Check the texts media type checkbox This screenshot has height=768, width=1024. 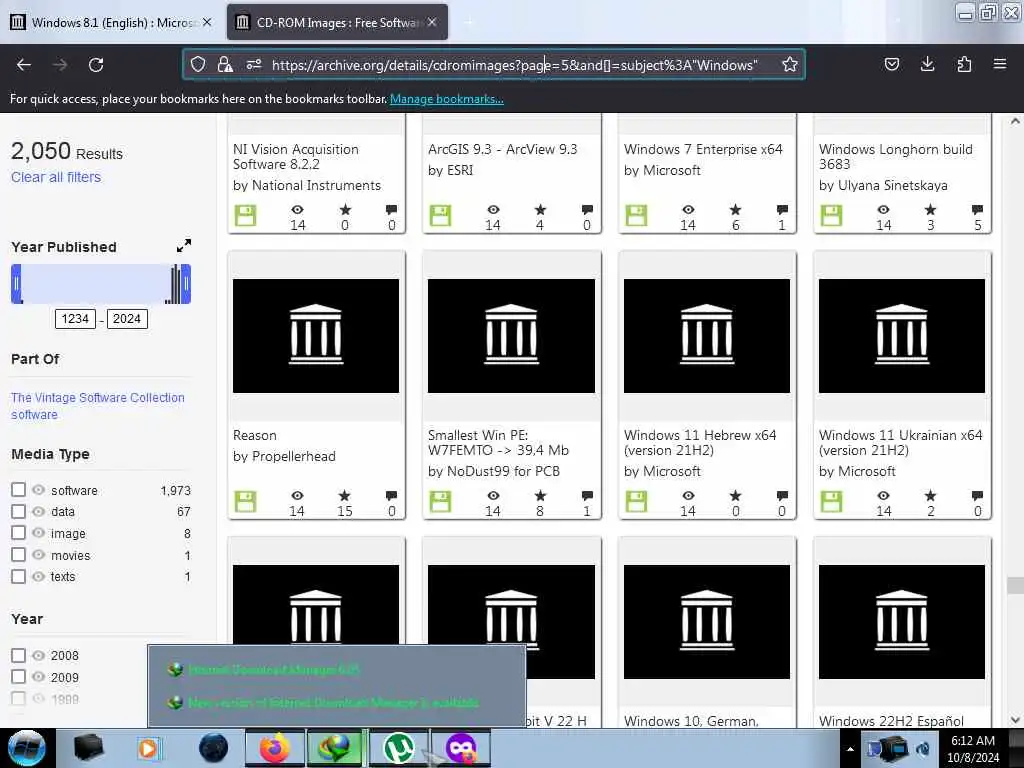pyautogui.click(x=18, y=577)
